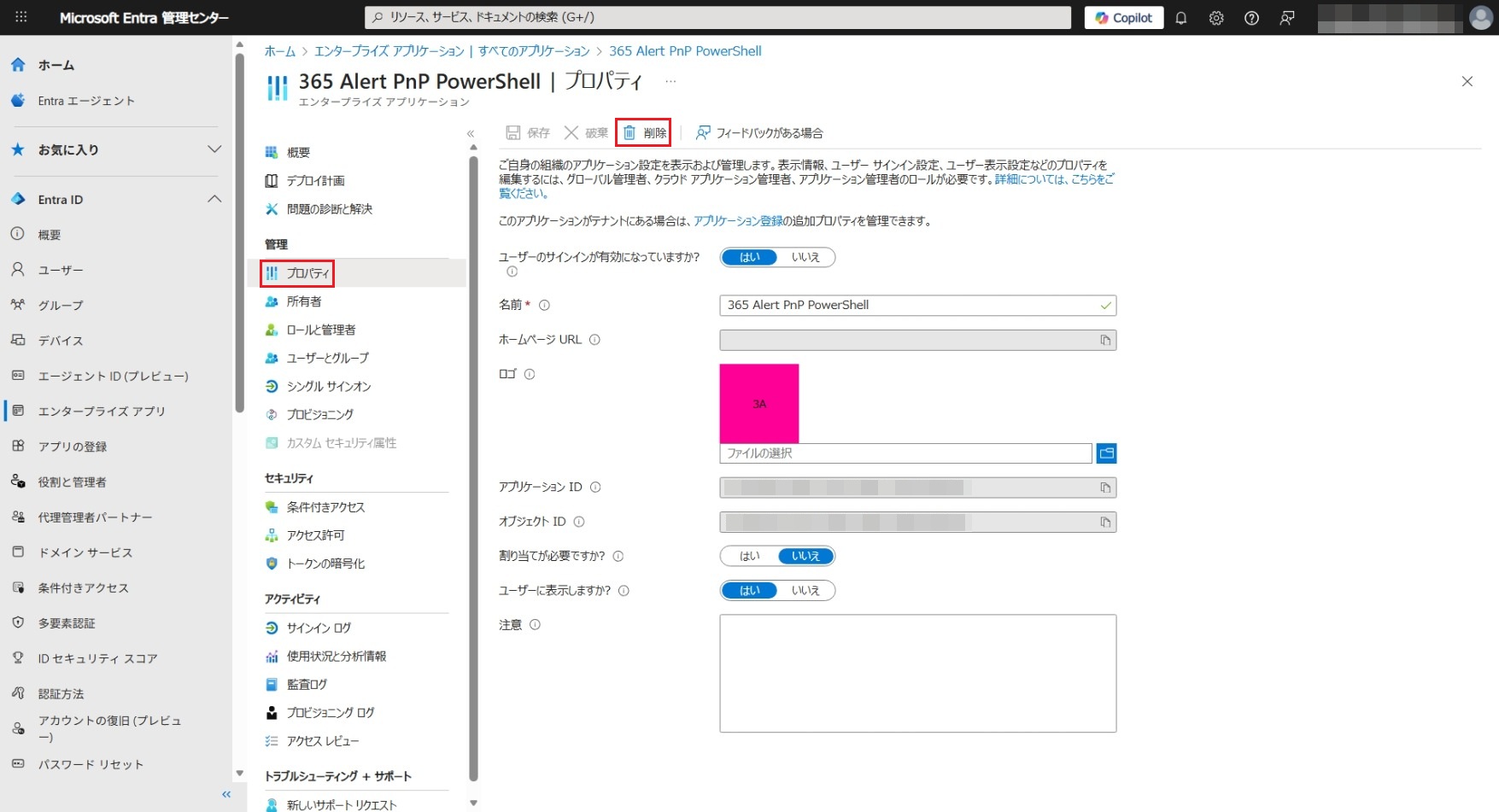
Task: Copy the Application ID with copy icon
Action: [1105, 488]
